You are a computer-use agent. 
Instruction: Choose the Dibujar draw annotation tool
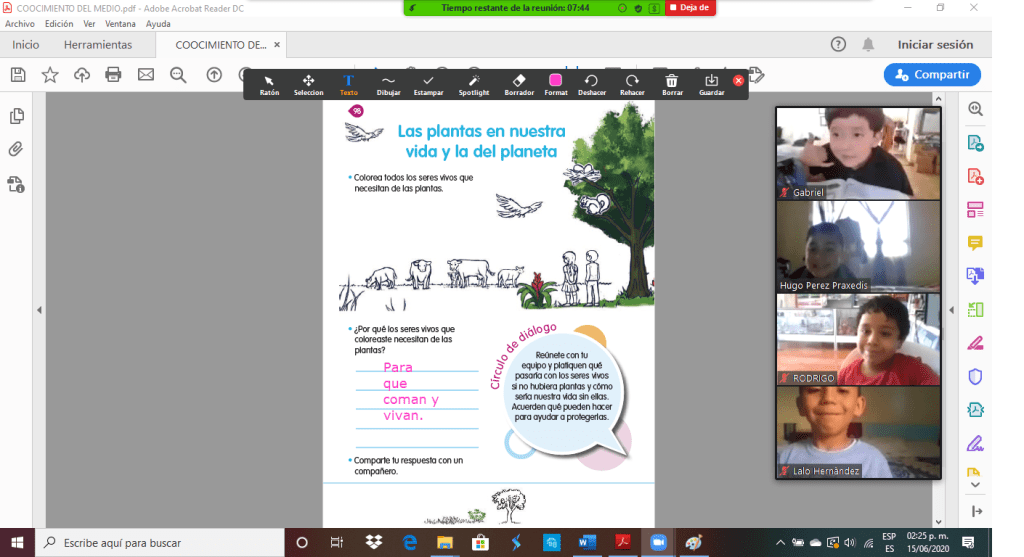[388, 84]
